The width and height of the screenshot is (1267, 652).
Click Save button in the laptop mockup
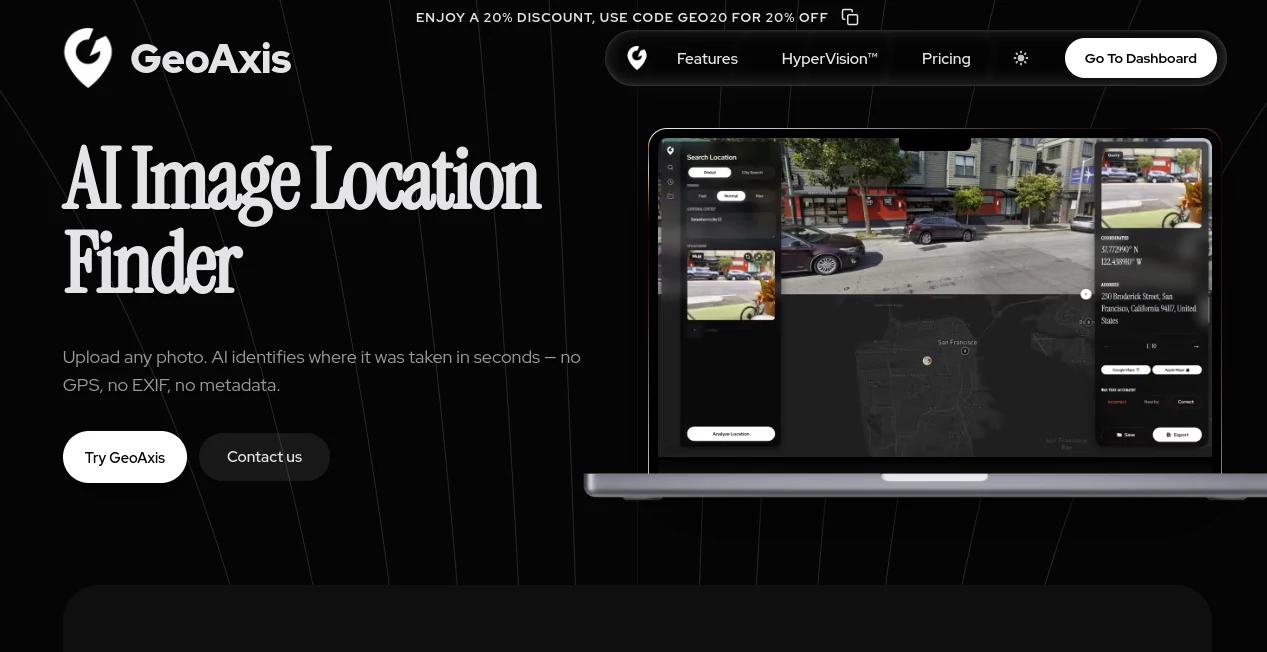[1126, 435]
